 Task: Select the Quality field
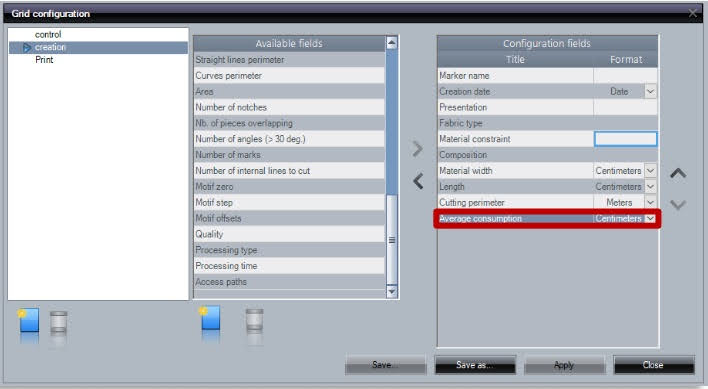[289, 234]
